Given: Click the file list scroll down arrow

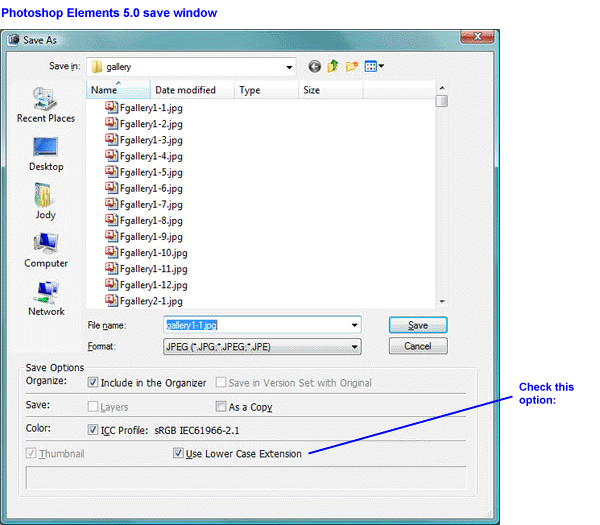Looking at the screenshot, I should point(442,302).
